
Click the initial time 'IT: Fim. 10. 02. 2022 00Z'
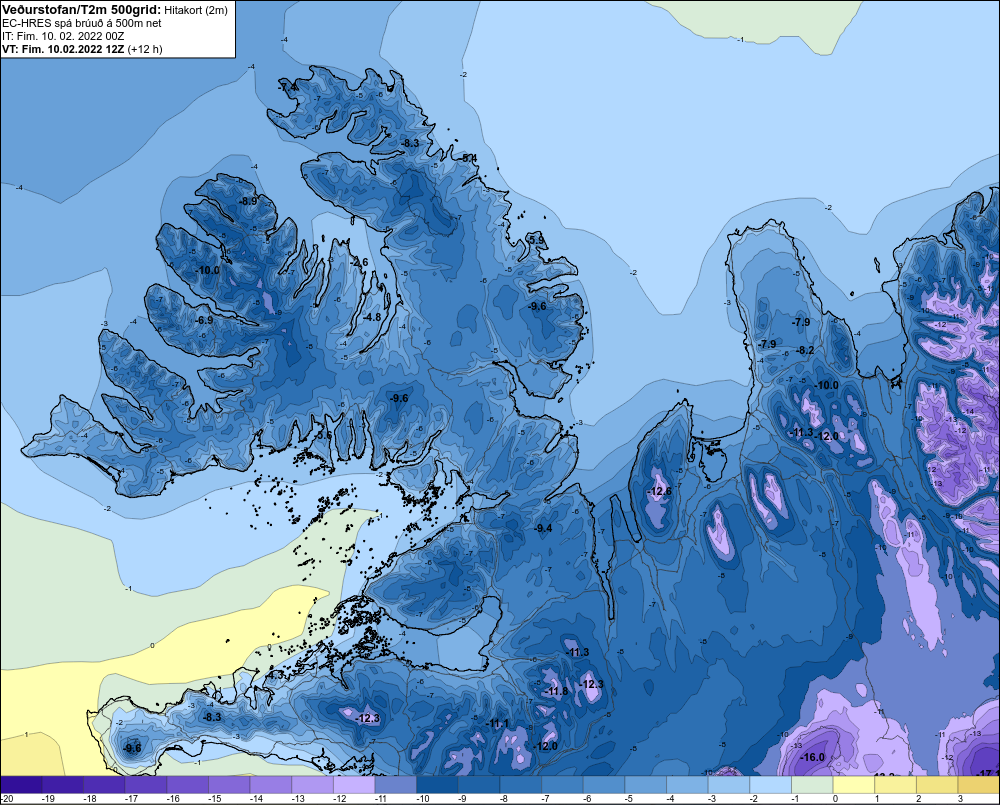pos(63,36)
